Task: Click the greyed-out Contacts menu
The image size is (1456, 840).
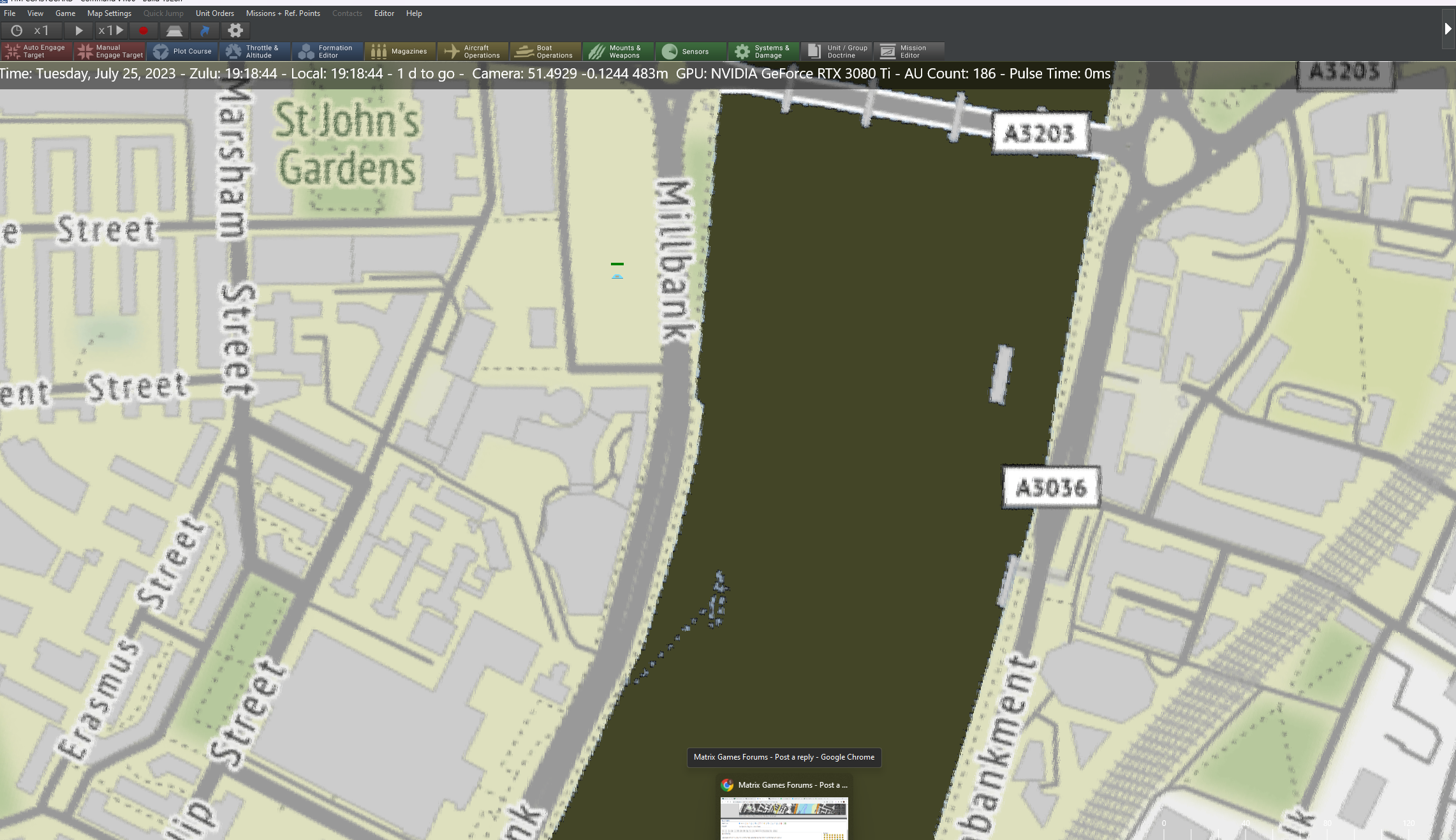Action: (x=347, y=13)
